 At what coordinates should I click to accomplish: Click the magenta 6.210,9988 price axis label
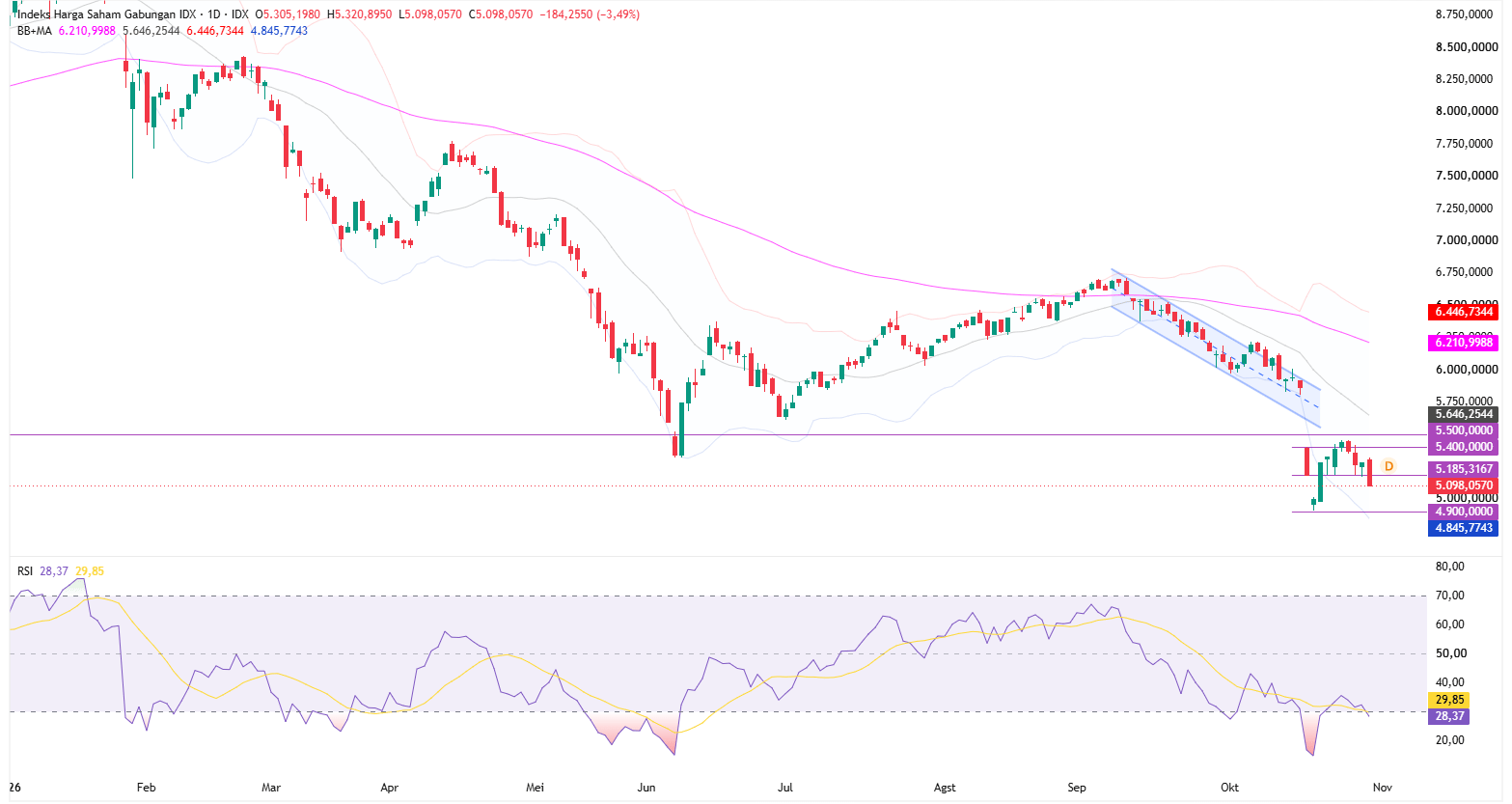coord(1463,343)
